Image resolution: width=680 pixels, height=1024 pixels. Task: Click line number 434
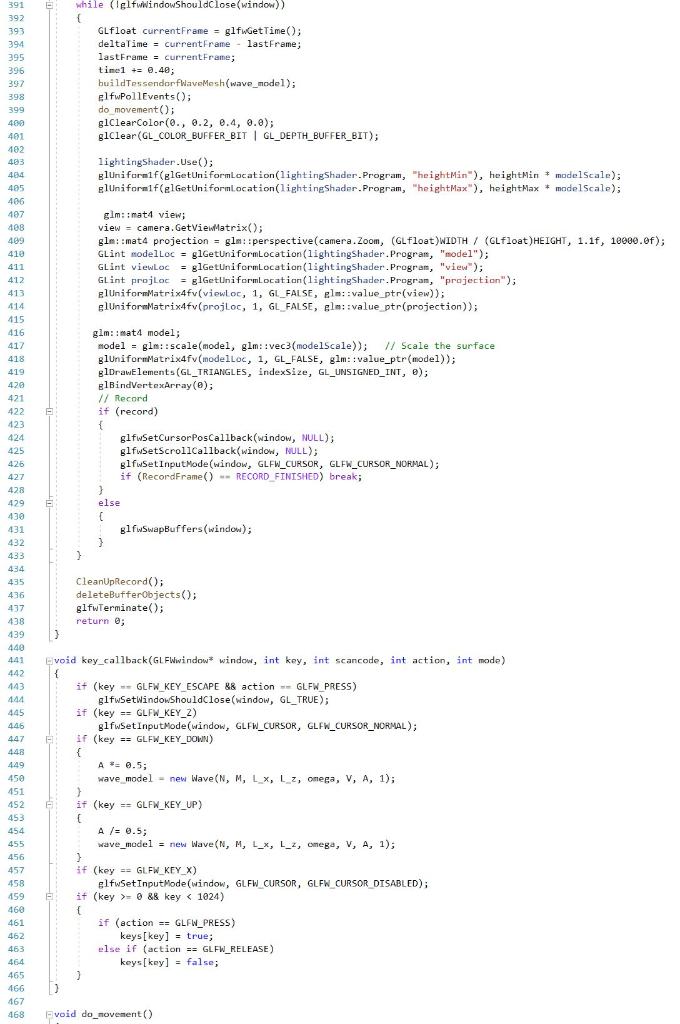(x=15, y=568)
